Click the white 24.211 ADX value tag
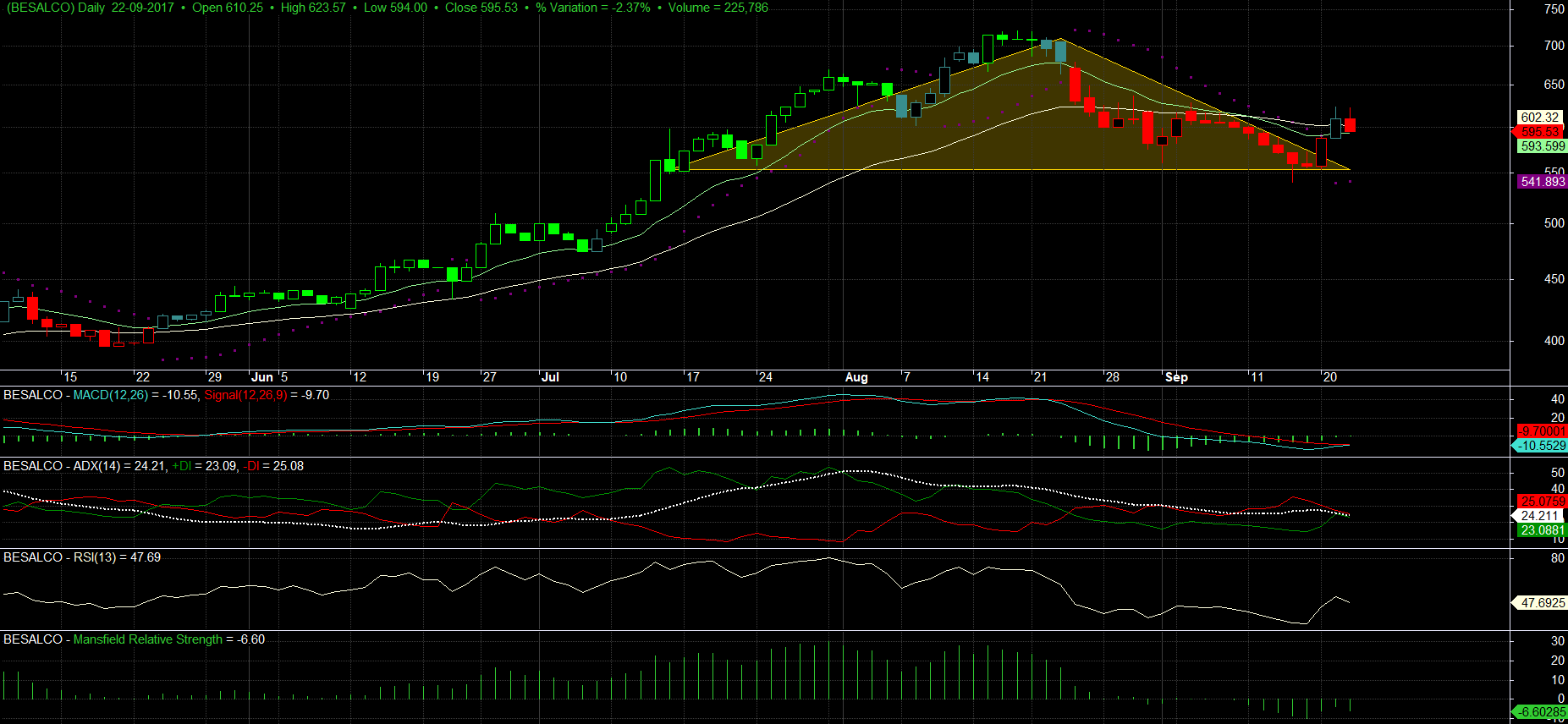The image size is (1568, 724). point(1537,516)
